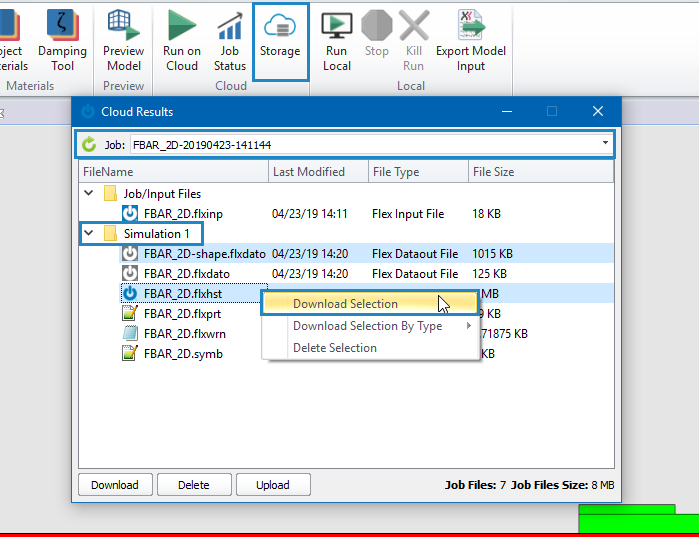Viewport: 699px width, 537px height.
Task: Click the Stop octagon icon
Action: click(377, 26)
